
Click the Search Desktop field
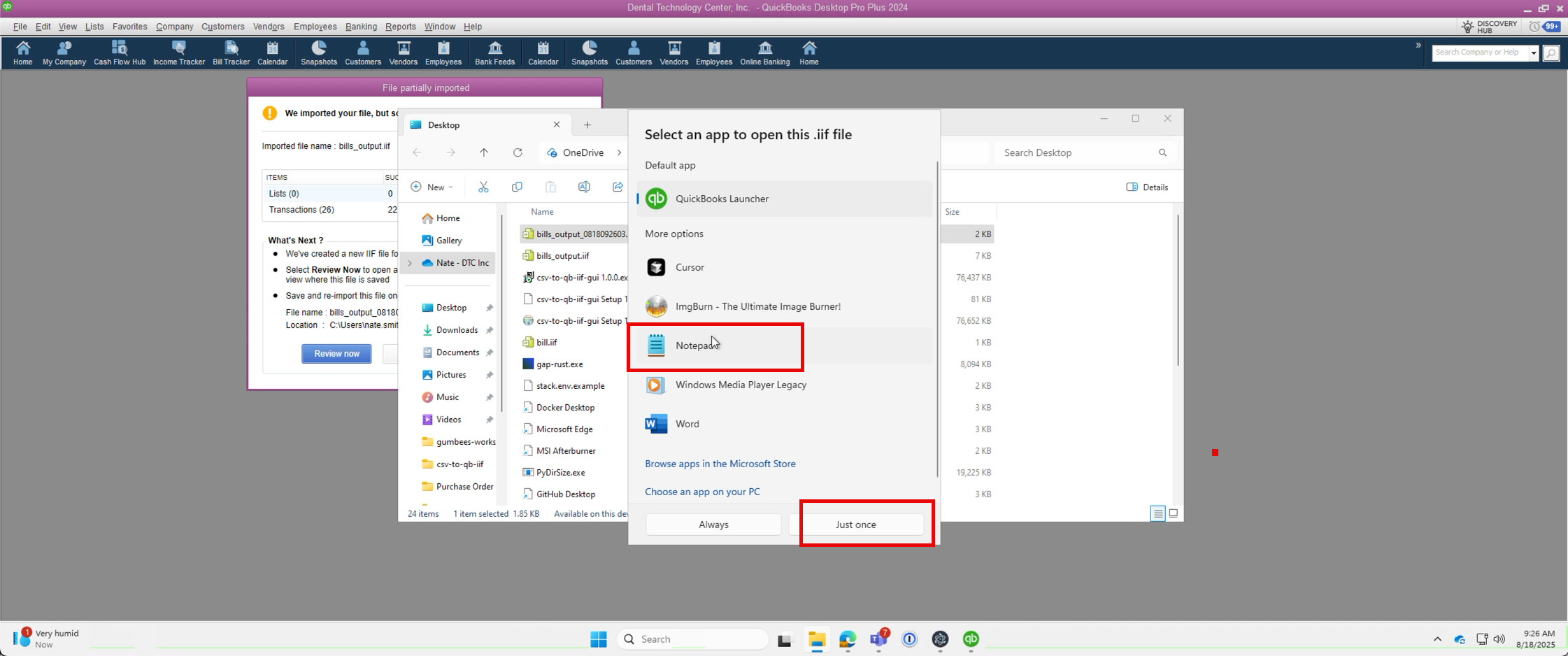click(x=1084, y=152)
